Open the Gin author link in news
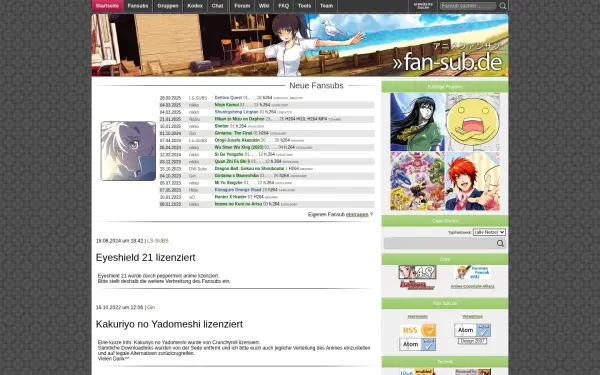The width and height of the screenshot is (600, 375). 151,307
